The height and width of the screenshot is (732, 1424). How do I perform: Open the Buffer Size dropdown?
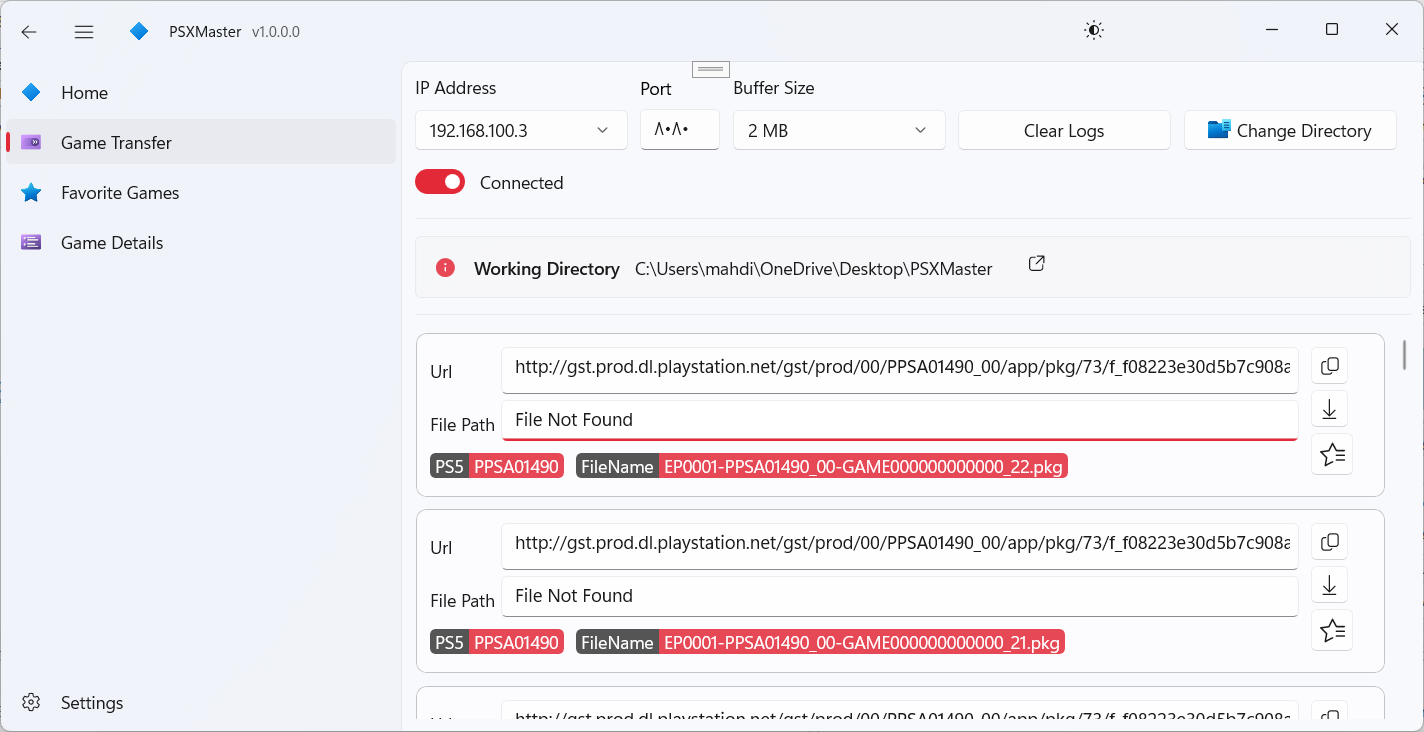click(839, 130)
